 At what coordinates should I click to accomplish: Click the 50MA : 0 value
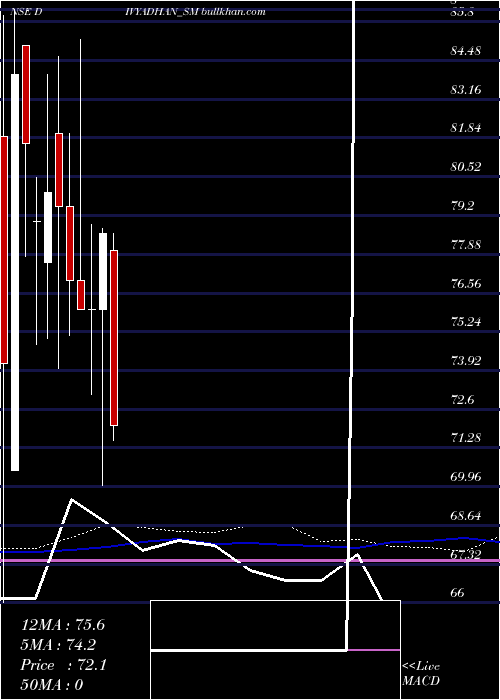click(x=52, y=685)
